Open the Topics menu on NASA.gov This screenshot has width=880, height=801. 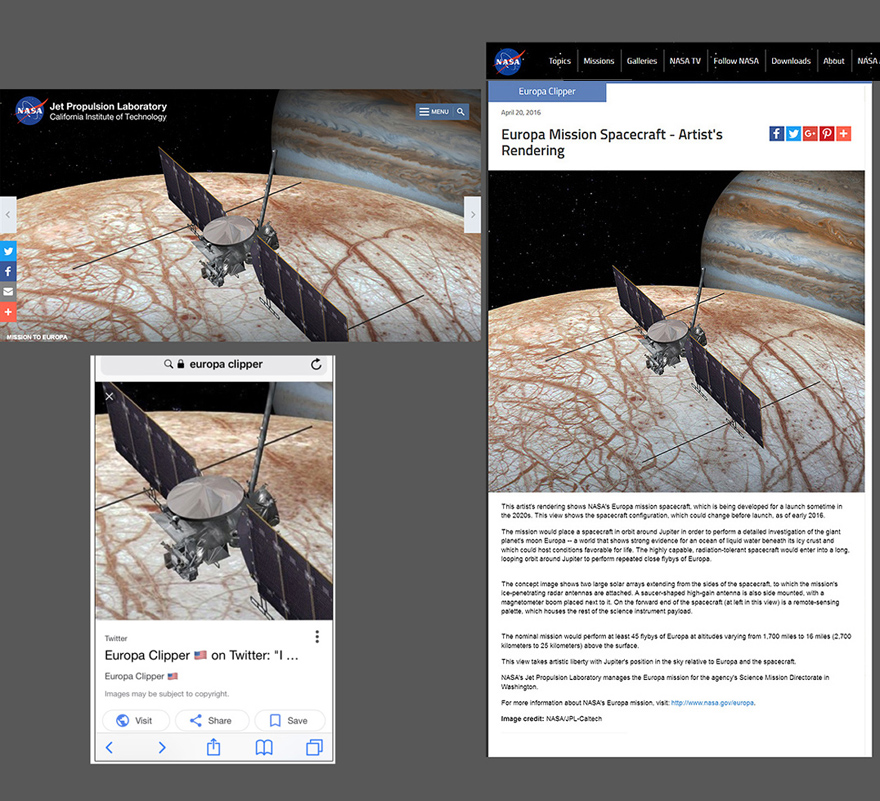coord(560,61)
